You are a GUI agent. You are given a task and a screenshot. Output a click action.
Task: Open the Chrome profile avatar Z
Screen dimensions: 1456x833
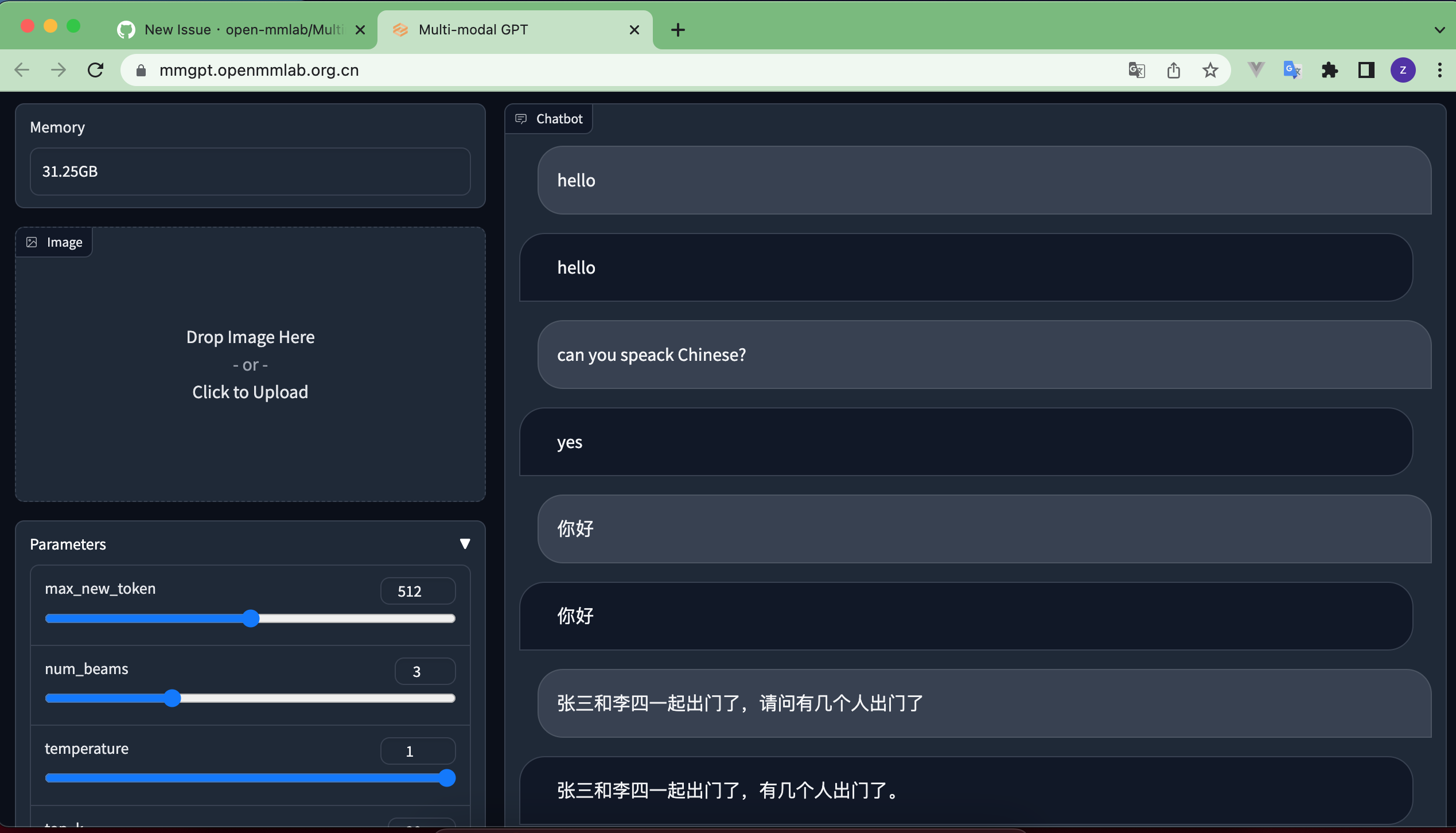pos(1404,70)
